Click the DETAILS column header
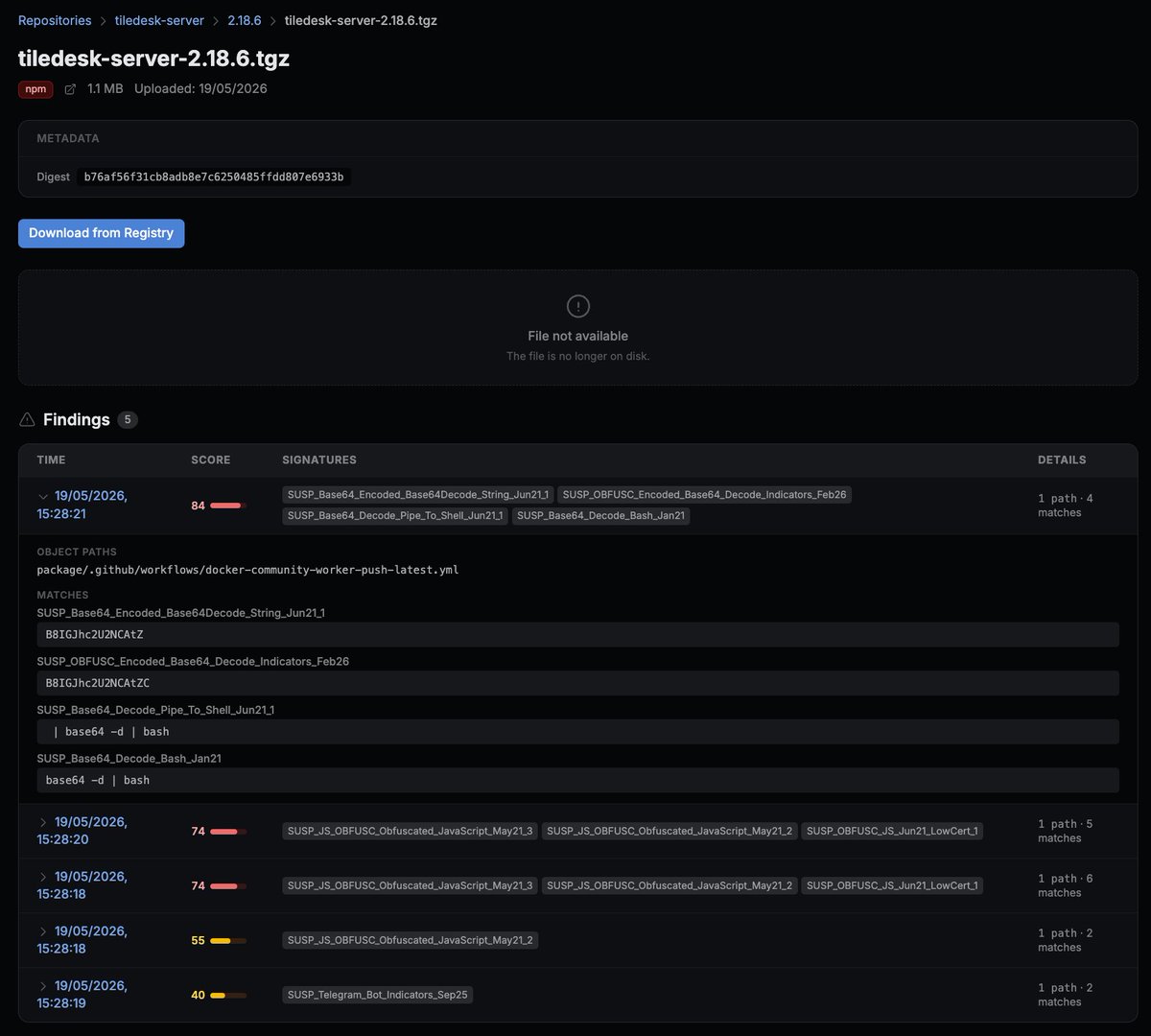Screen dimensions: 1151x1036 (1062, 460)
